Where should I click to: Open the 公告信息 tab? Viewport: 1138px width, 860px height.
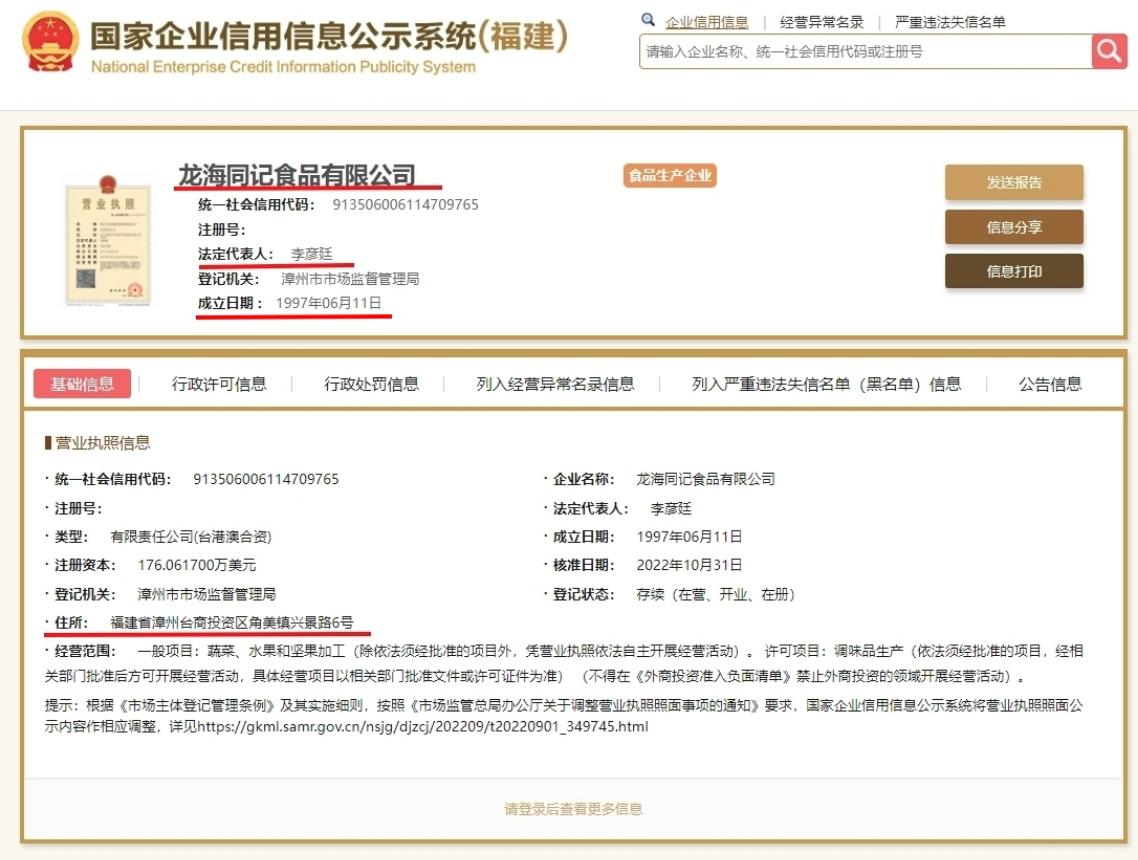pos(1050,384)
